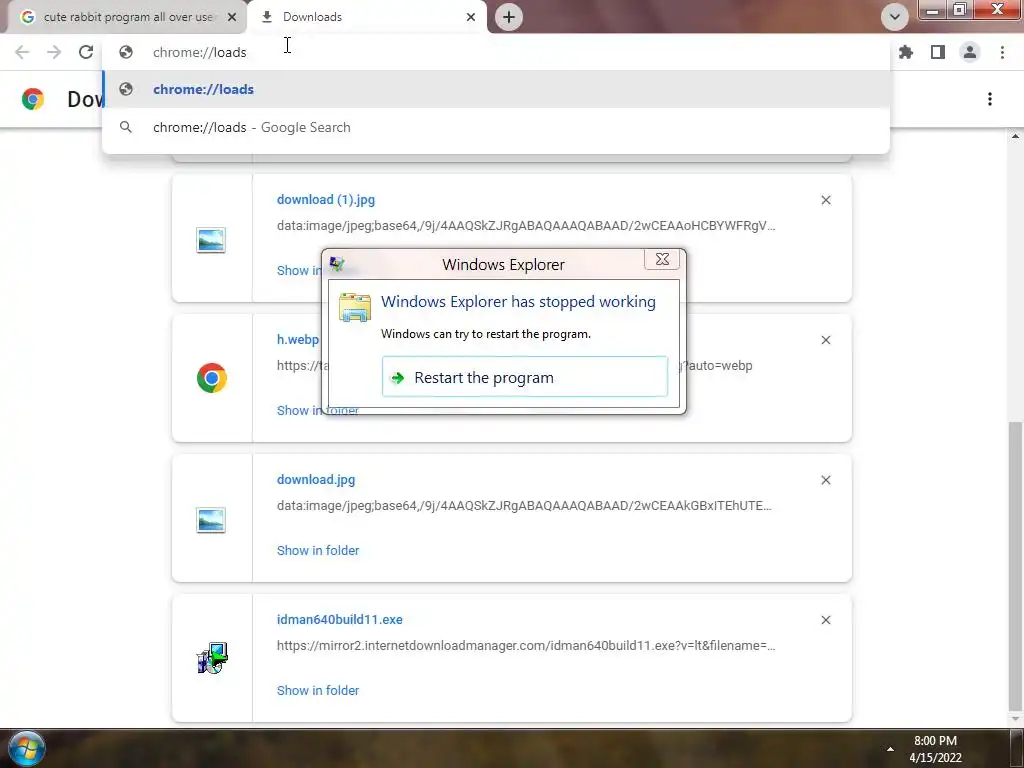Viewport: 1024px width, 768px height.
Task: Click the idman640build11.exe mirror URL text
Action: click(526, 645)
